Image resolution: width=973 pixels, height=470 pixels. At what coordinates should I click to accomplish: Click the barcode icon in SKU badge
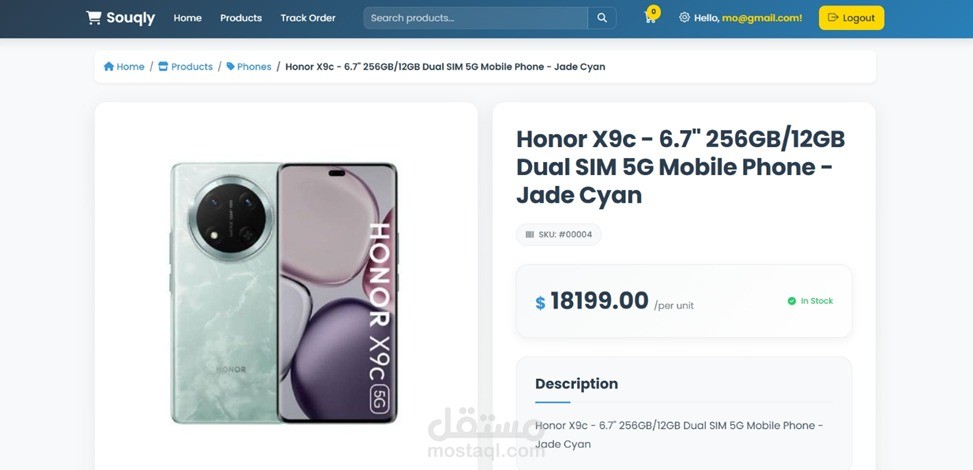click(x=530, y=235)
